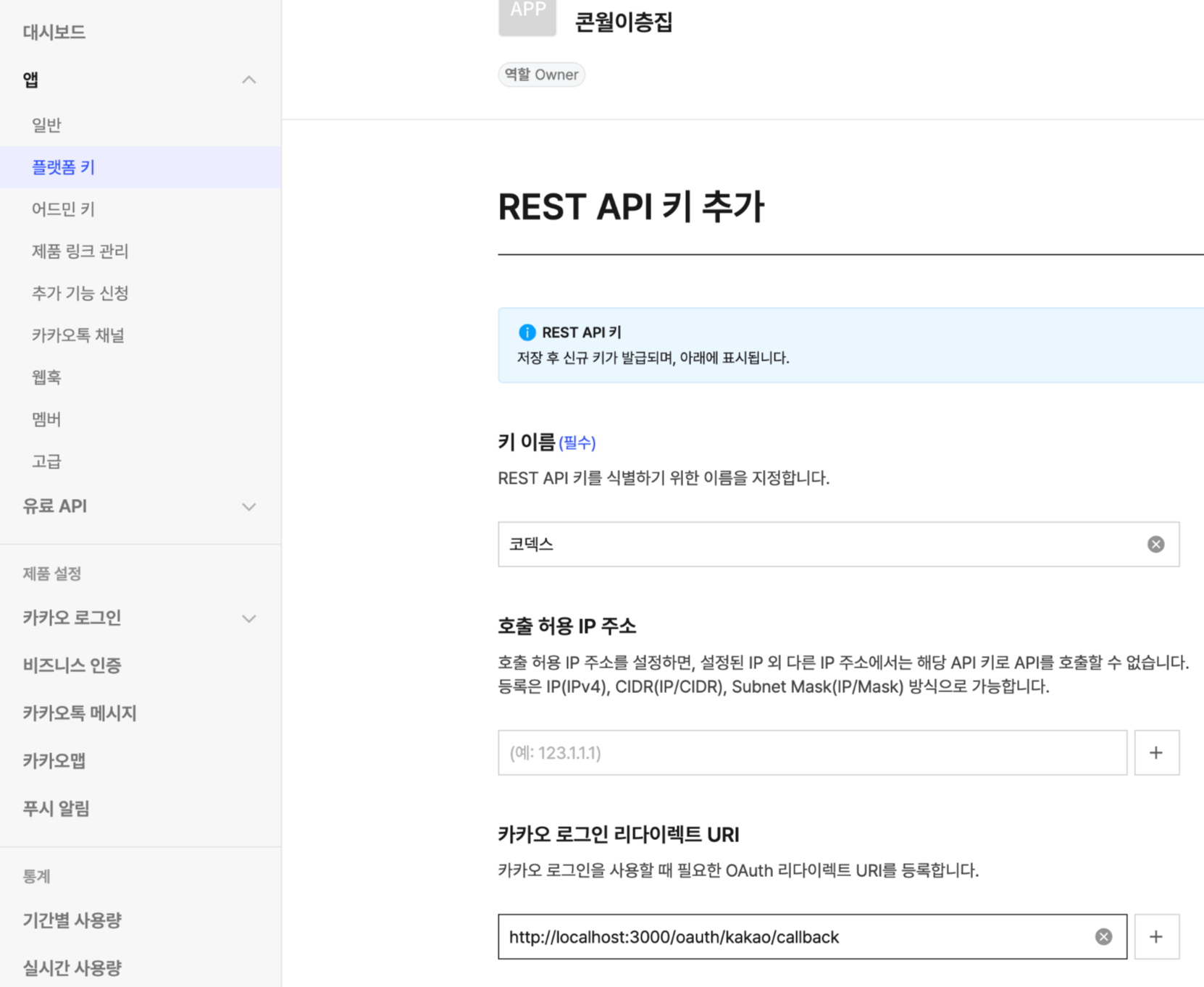Open the 카카오톡 채널 settings
The width and height of the screenshot is (1204, 987).
[78, 335]
